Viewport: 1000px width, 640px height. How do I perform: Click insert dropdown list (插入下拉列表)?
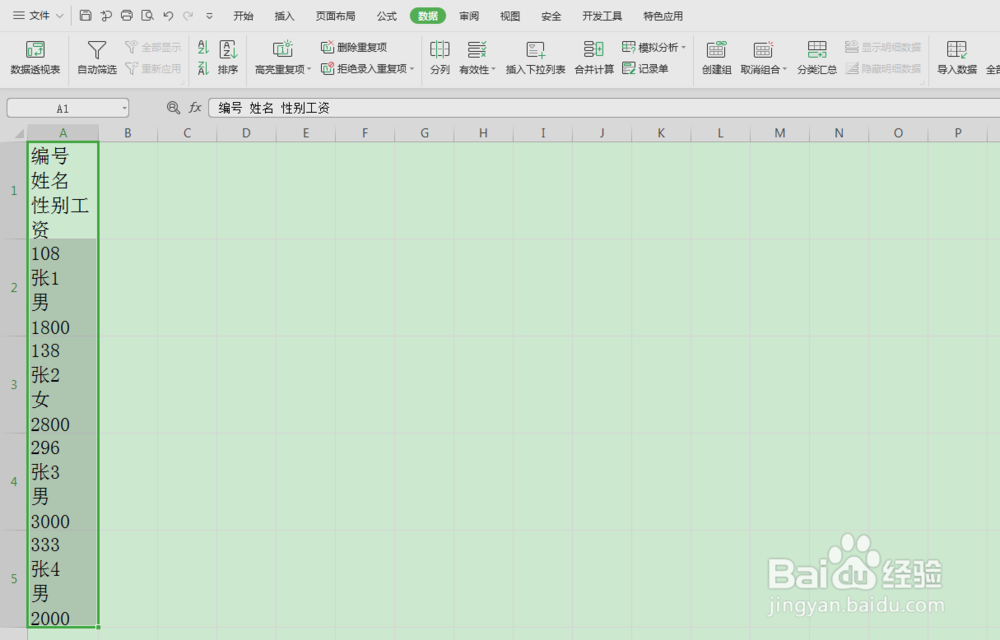click(535, 57)
